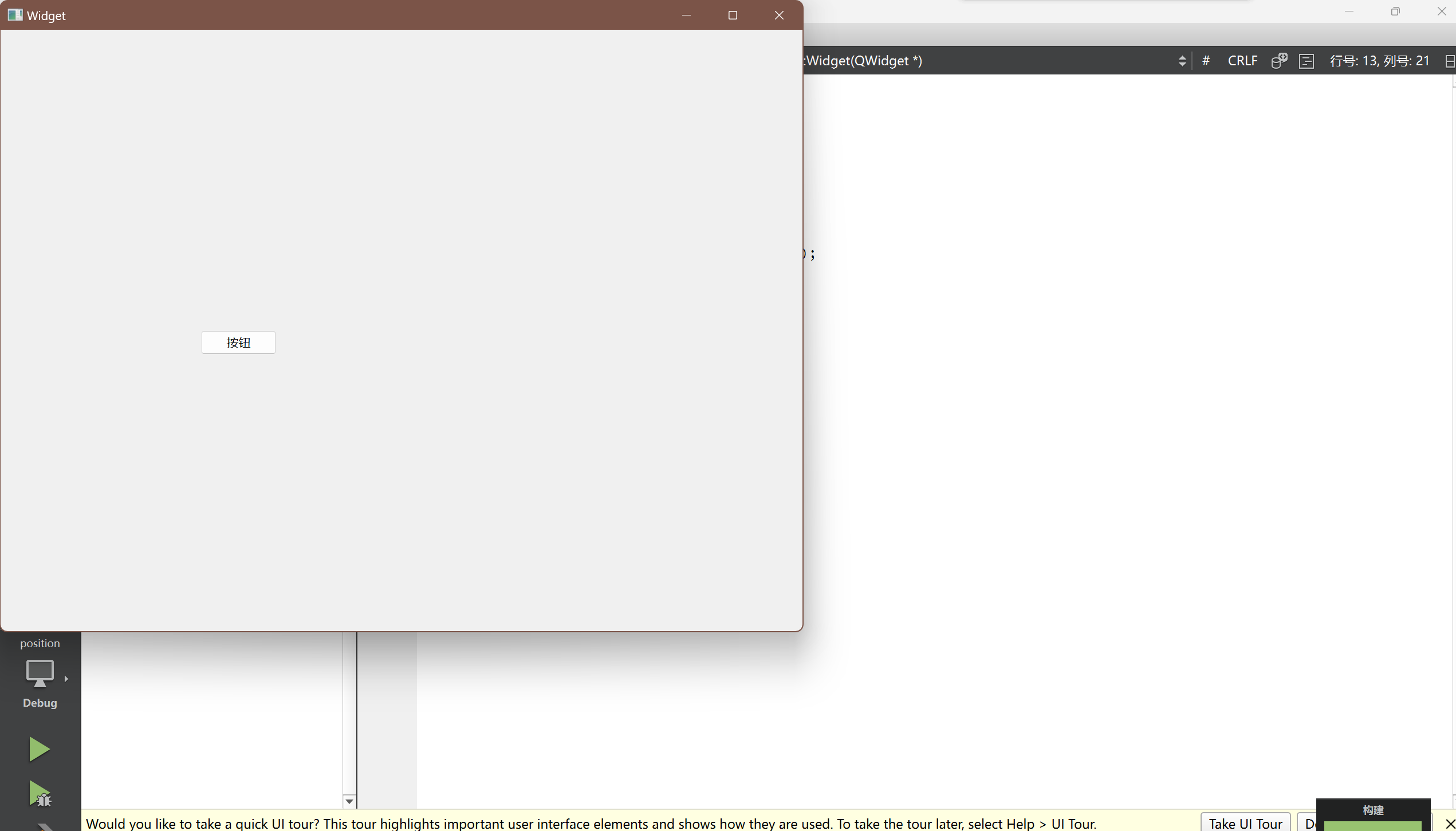Close the Widget window
The width and height of the screenshot is (1456, 831).
click(779, 15)
